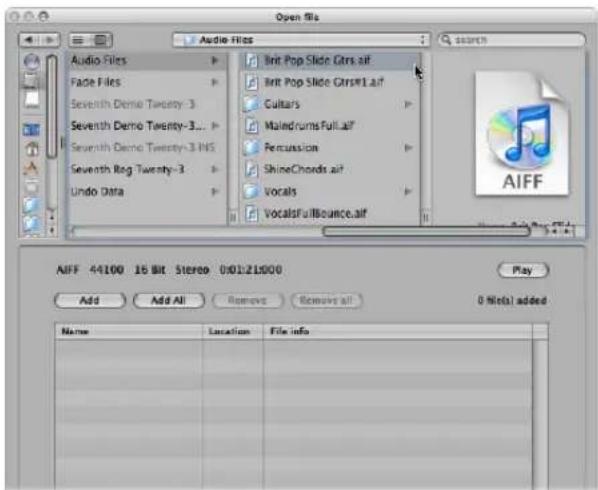Click the Percussion folder icon

[251, 147]
